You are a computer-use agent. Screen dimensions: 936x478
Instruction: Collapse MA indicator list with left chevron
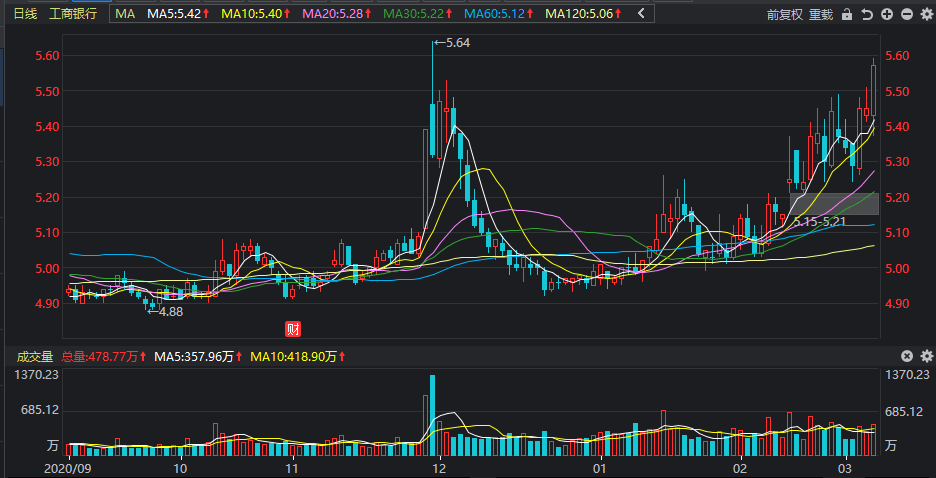[641, 14]
